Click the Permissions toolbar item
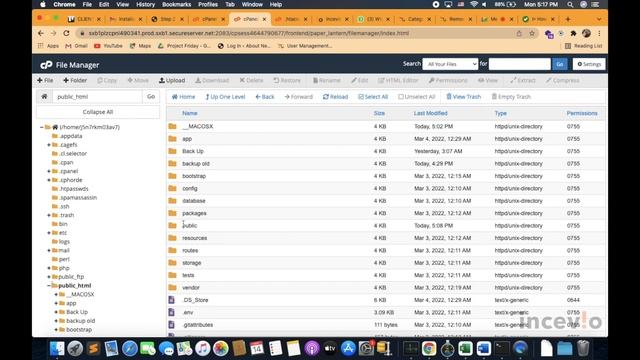The image size is (640, 360). pyautogui.click(x=448, y=80)
